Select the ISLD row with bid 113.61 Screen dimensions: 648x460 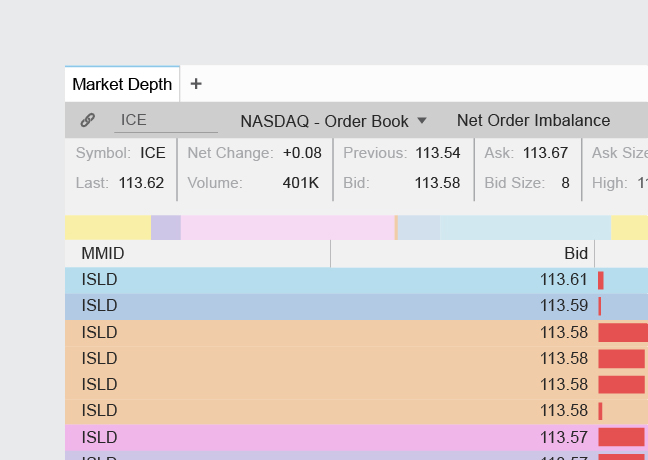point(356,280)
